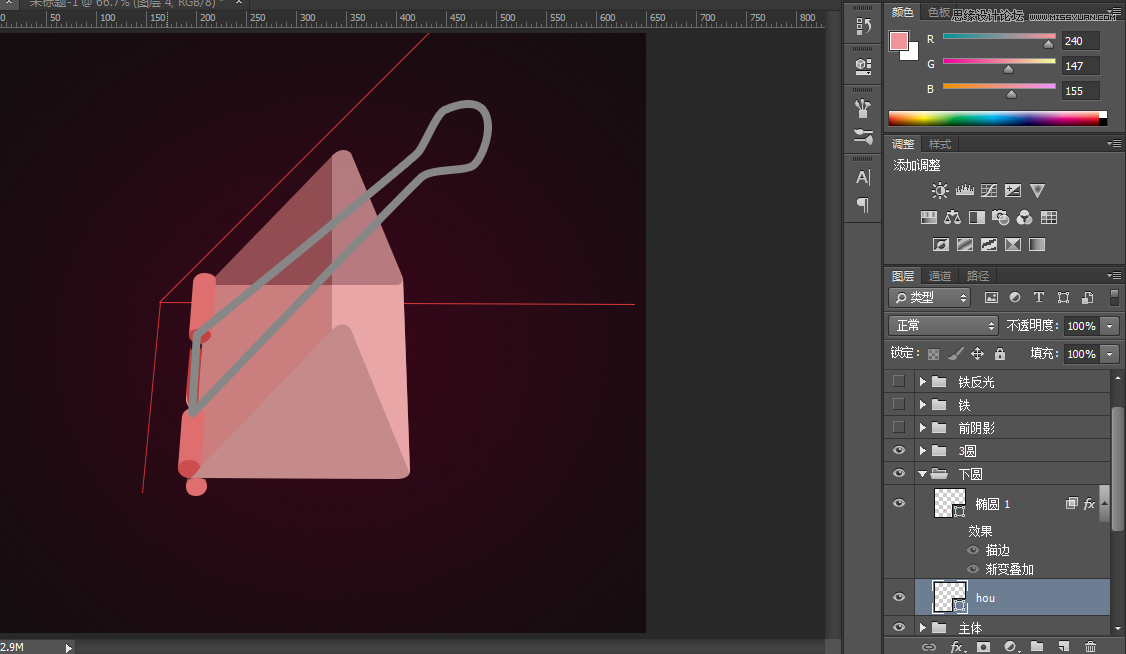Add a Levels adjustment

[964, 190]
